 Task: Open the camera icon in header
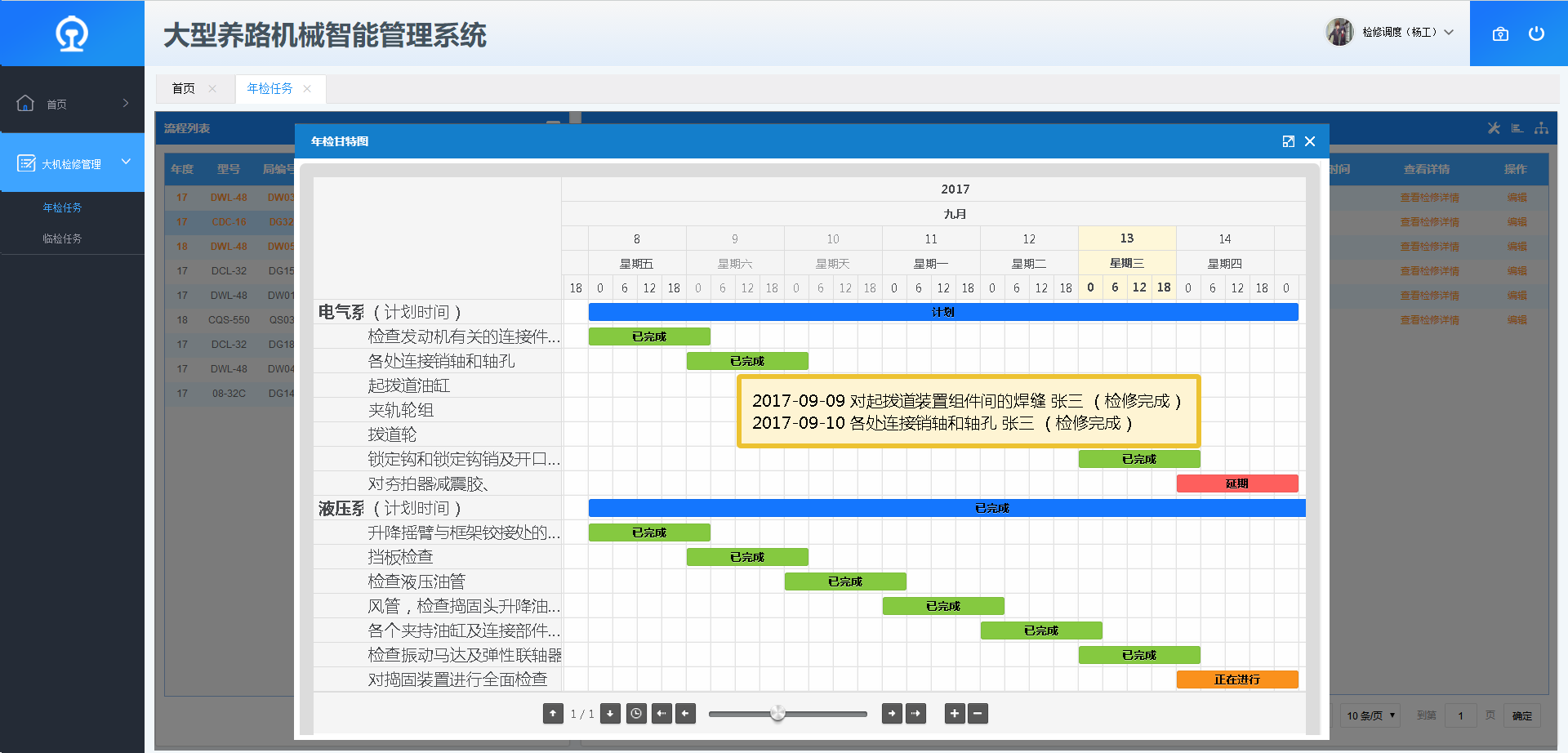point(1500,33)
